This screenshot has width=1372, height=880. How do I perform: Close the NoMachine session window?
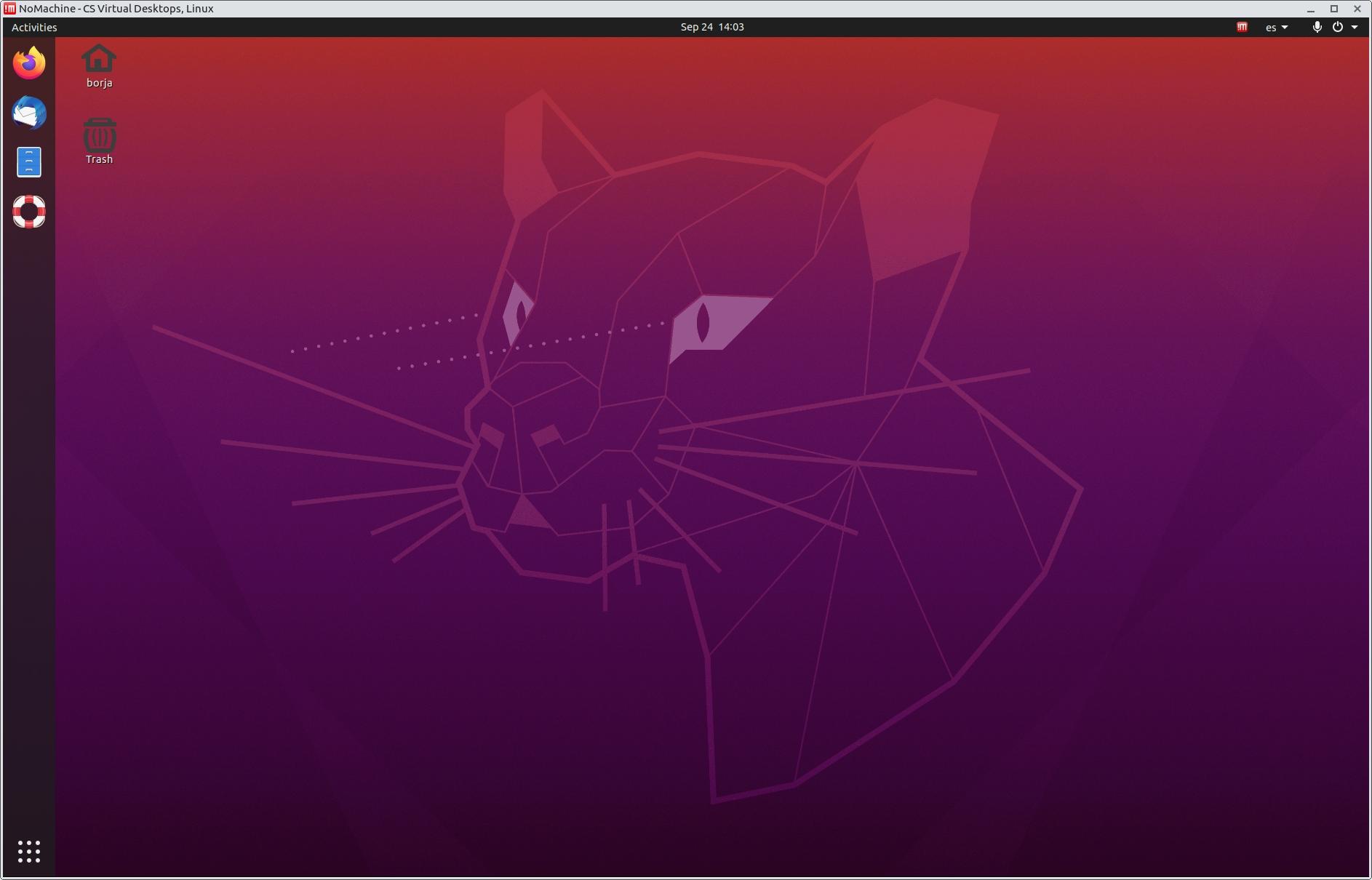[1357, 9]
